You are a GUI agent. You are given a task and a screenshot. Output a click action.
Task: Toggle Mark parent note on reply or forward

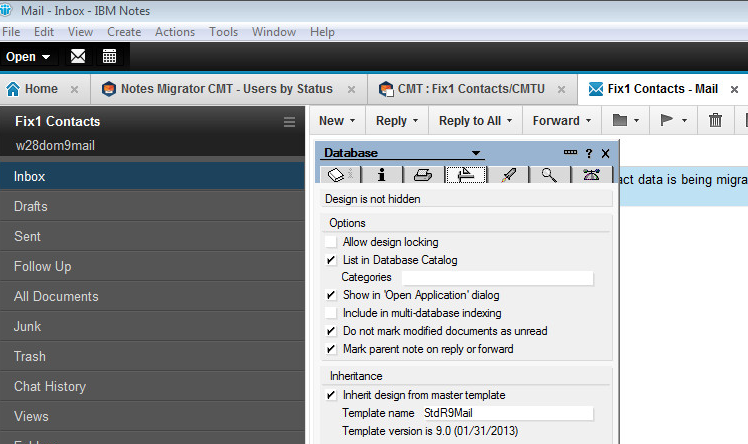pos(331,349)
